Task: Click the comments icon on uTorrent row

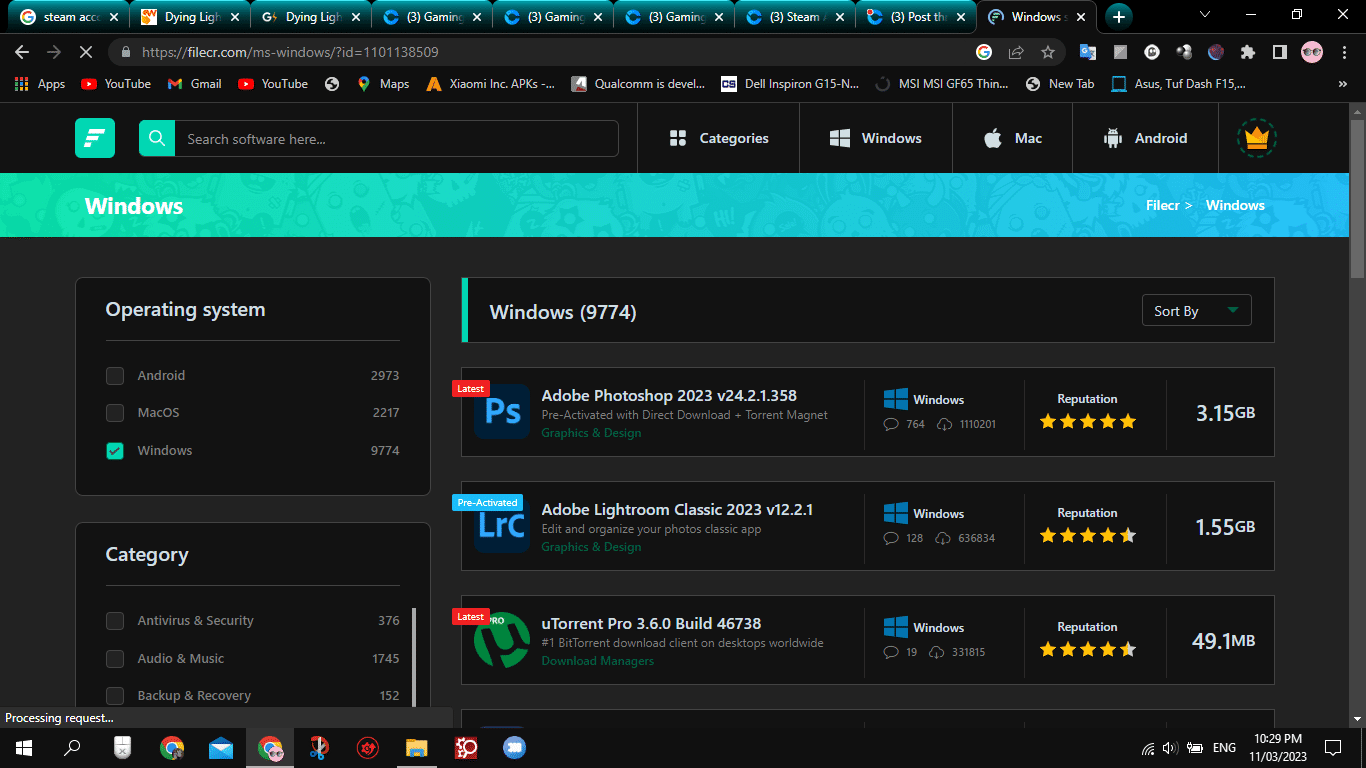Action: [x=892, y=652]
